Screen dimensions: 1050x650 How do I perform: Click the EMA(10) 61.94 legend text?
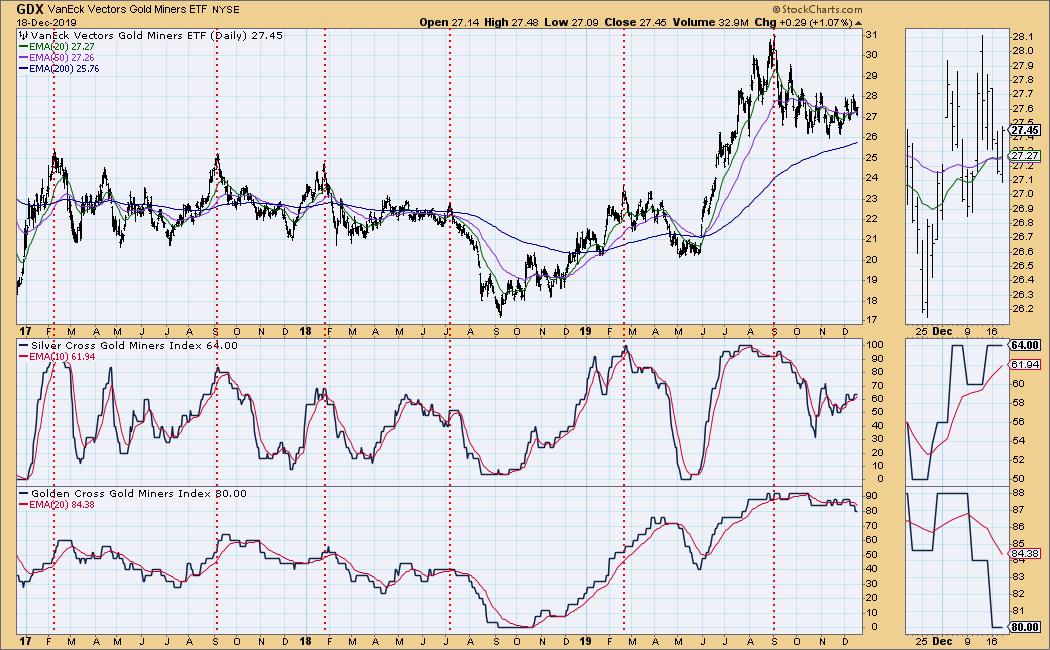(x=62, y=357)
